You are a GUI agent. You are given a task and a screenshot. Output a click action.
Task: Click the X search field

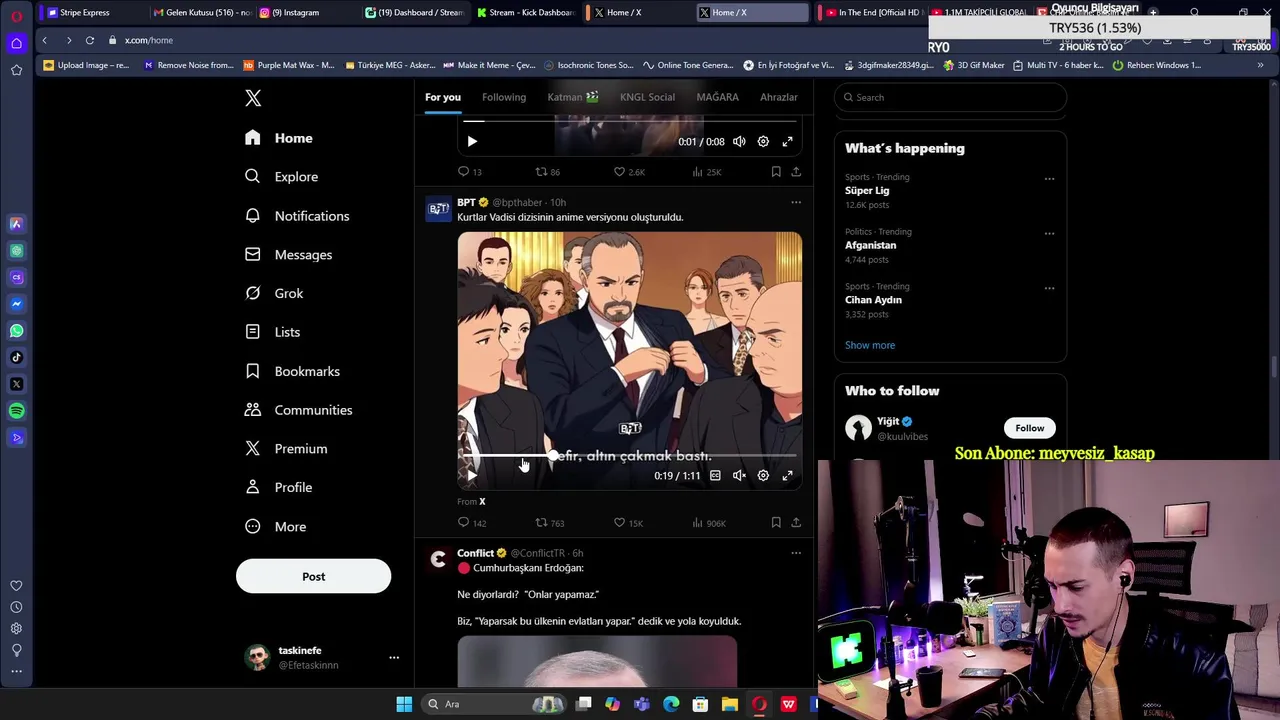[950, 97]
